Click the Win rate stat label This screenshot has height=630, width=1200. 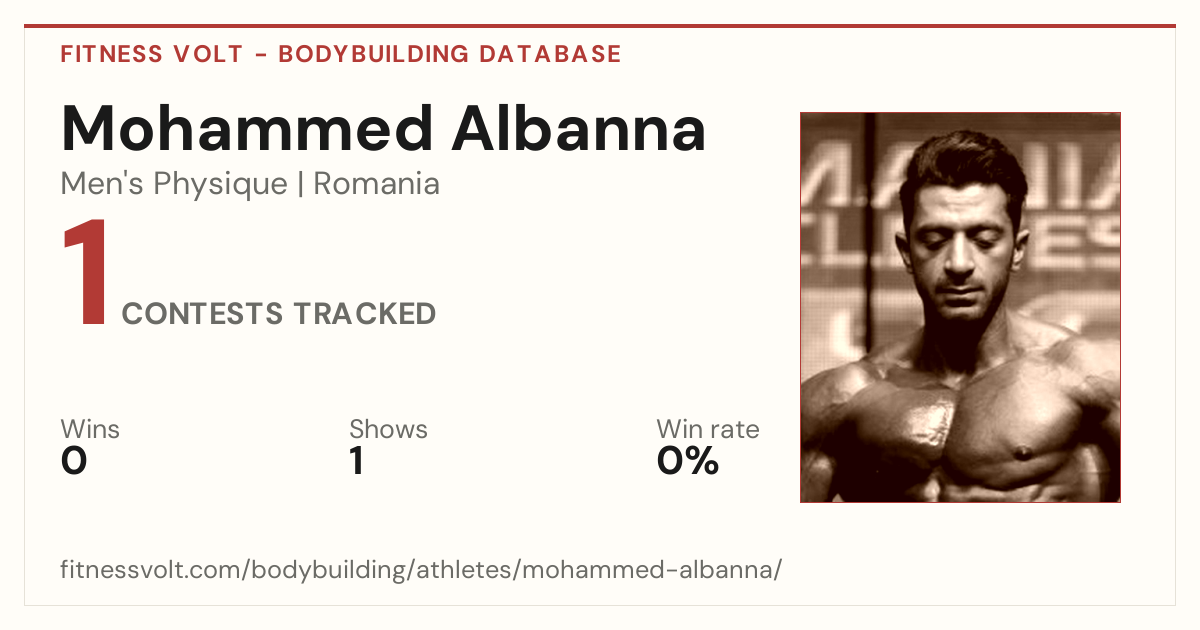point(708,430)
